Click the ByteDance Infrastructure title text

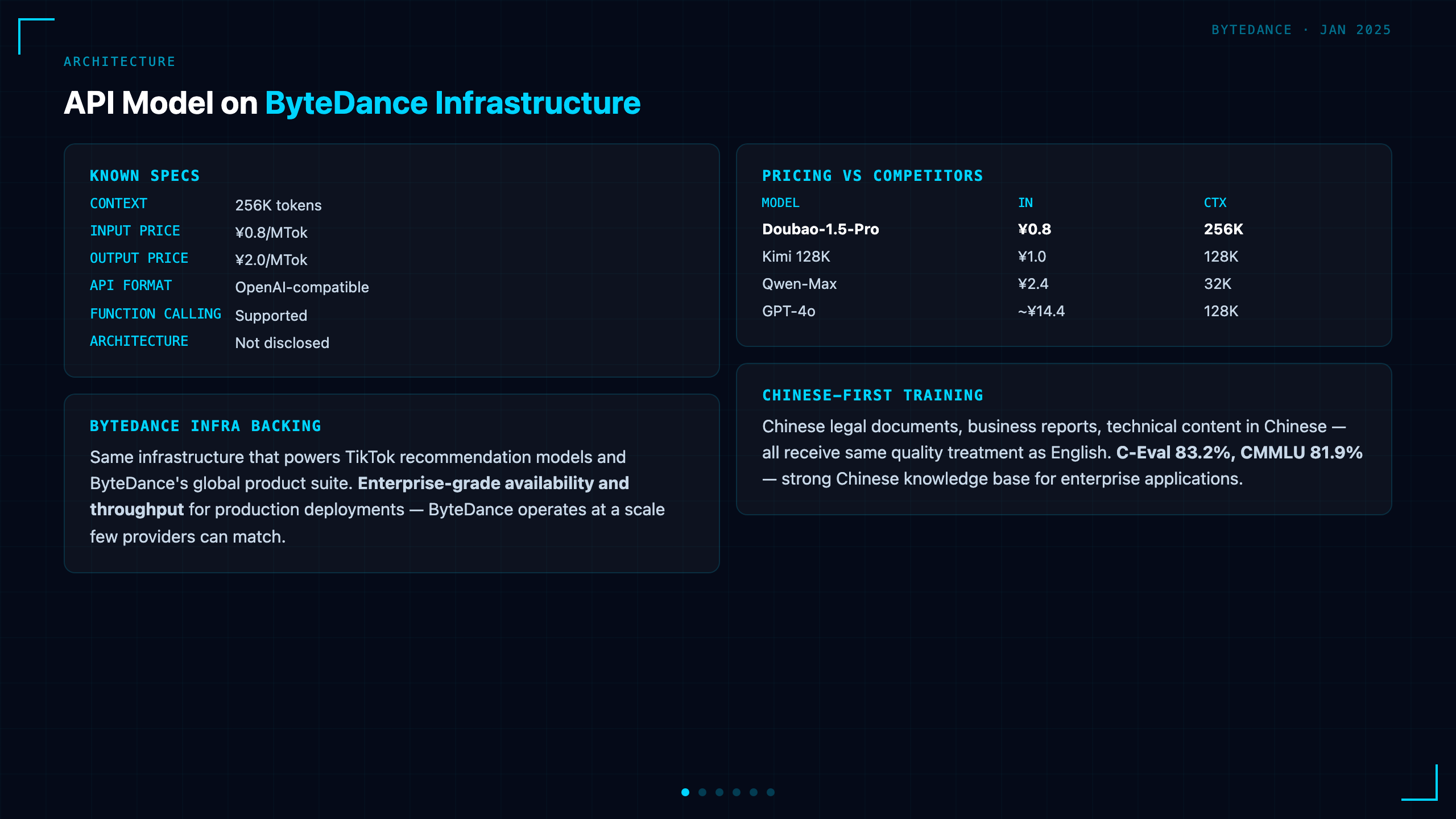453,103
